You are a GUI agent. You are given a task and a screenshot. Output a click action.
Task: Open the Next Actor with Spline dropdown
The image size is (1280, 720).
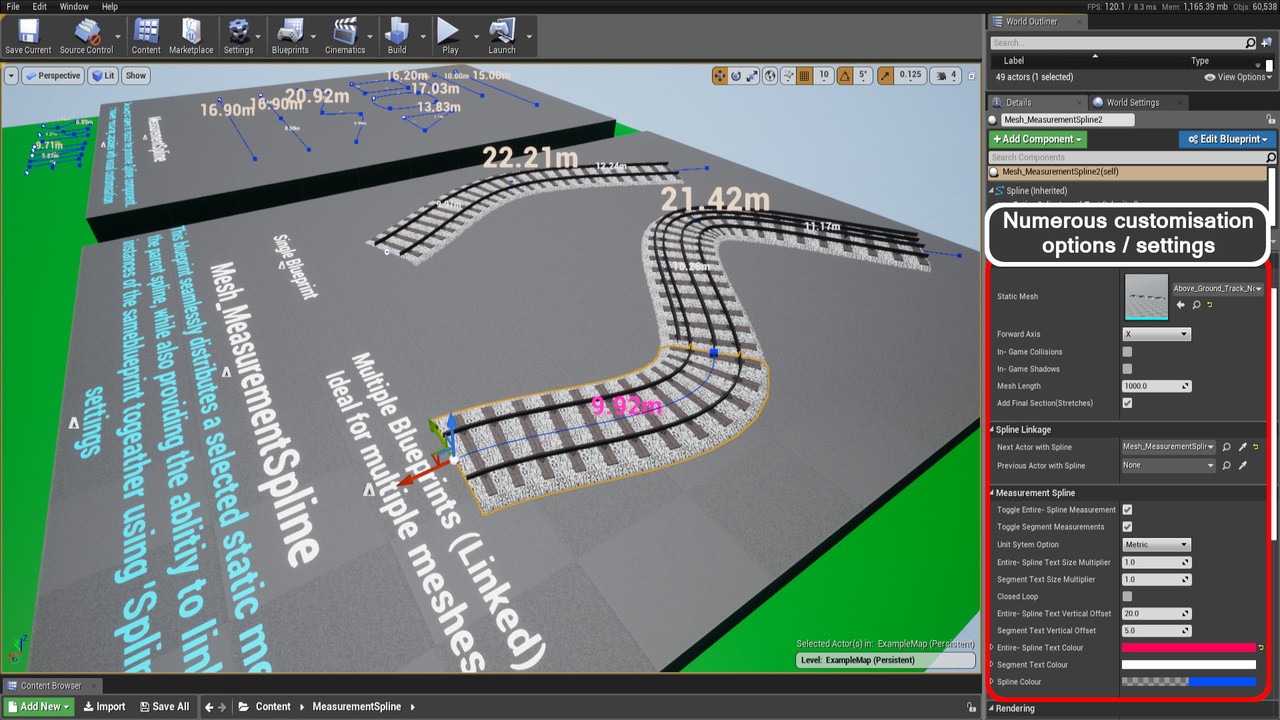tap(1169, 447)
